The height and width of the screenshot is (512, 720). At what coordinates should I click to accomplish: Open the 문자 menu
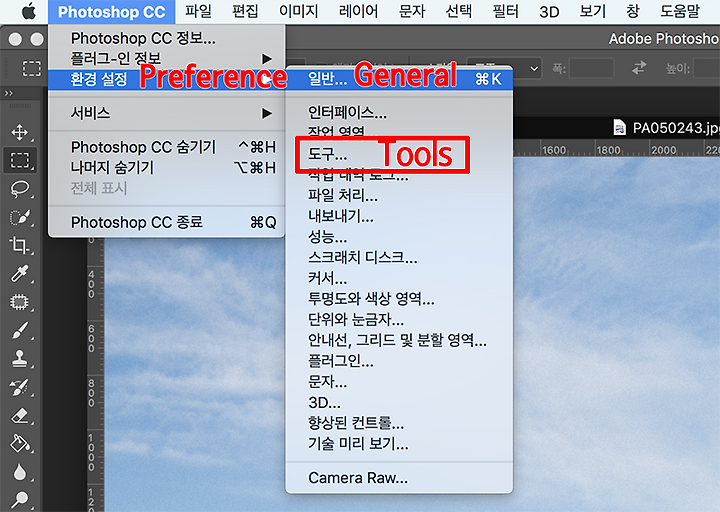coord(412,12)
